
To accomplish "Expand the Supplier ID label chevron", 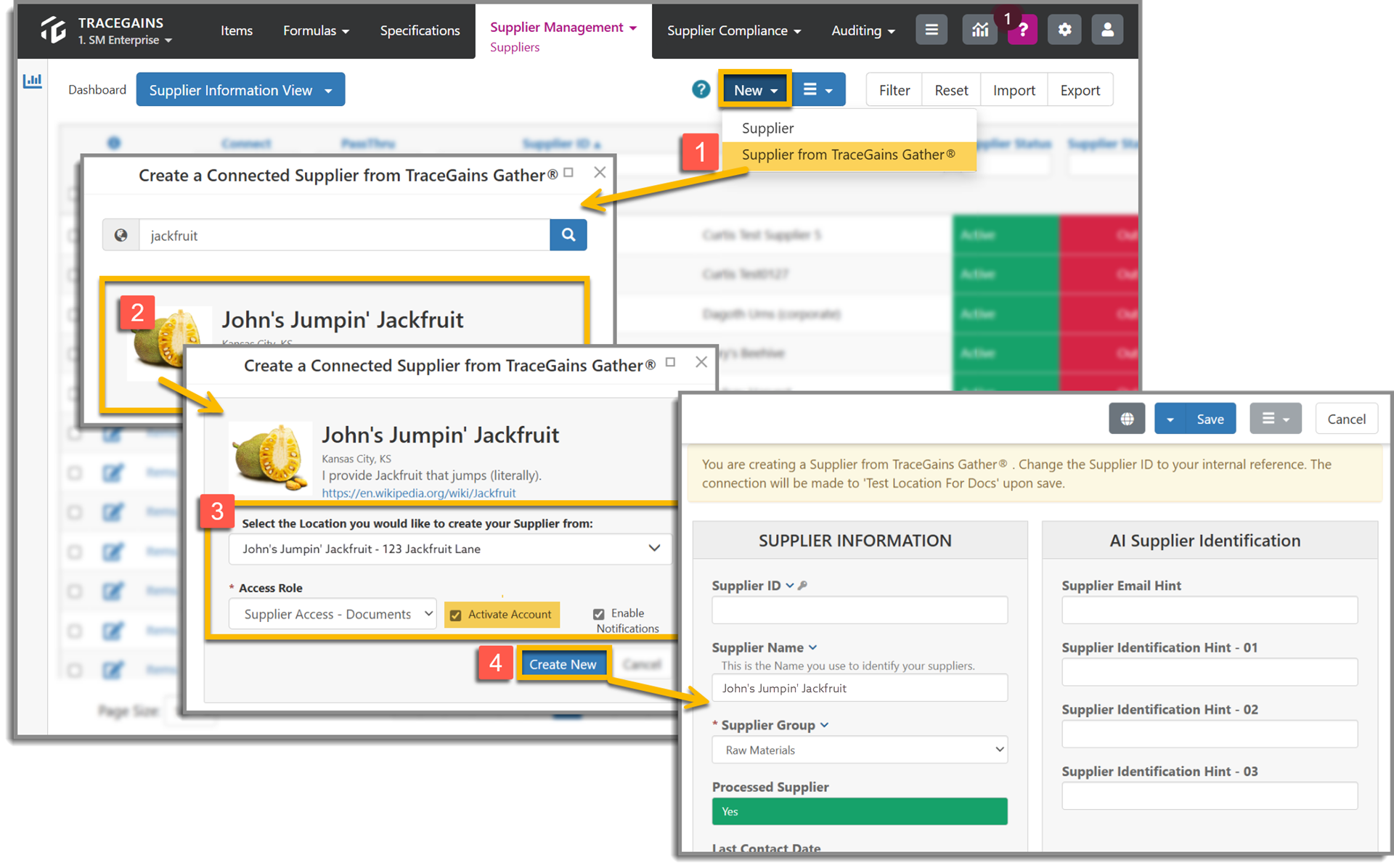I will (x=790, y=586).
